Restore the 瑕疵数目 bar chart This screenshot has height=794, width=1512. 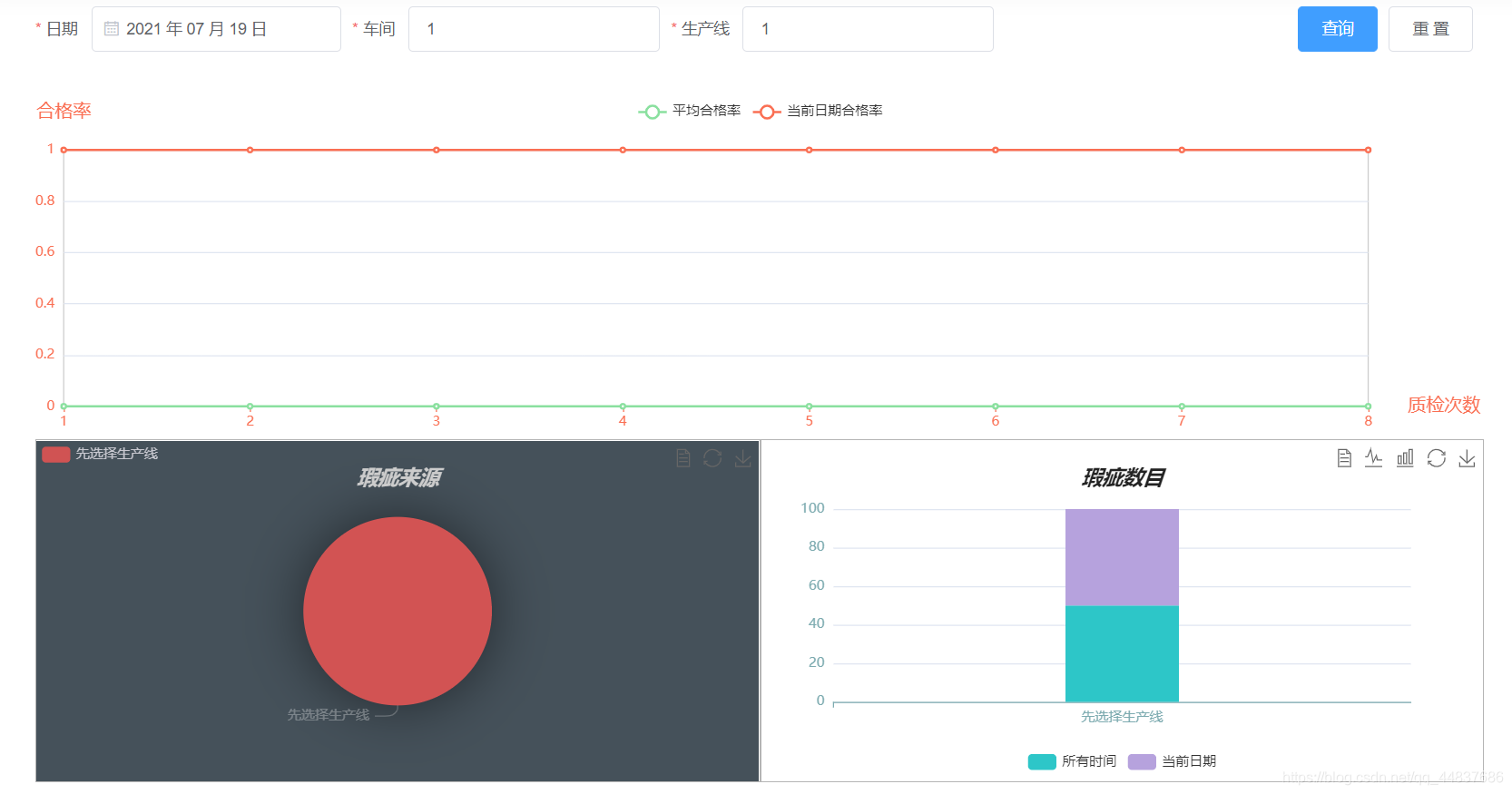click(1436, 458)
